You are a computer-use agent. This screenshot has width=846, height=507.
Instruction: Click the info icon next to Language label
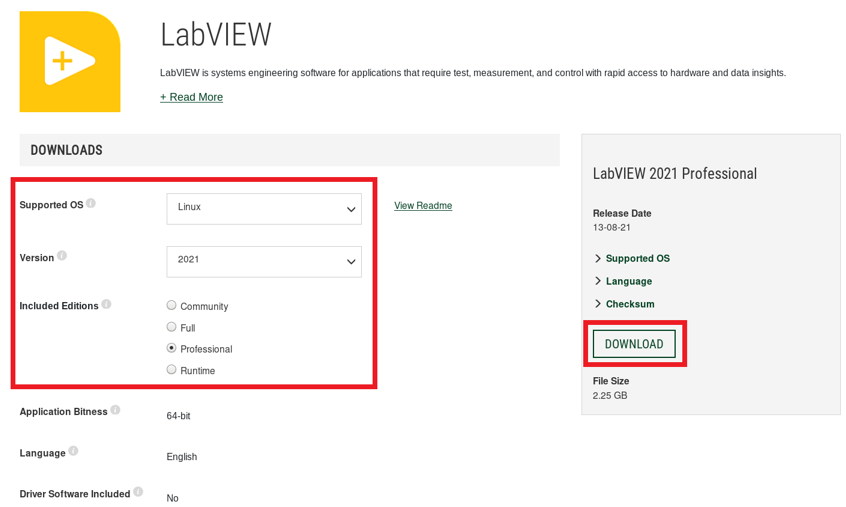point(73,451)
